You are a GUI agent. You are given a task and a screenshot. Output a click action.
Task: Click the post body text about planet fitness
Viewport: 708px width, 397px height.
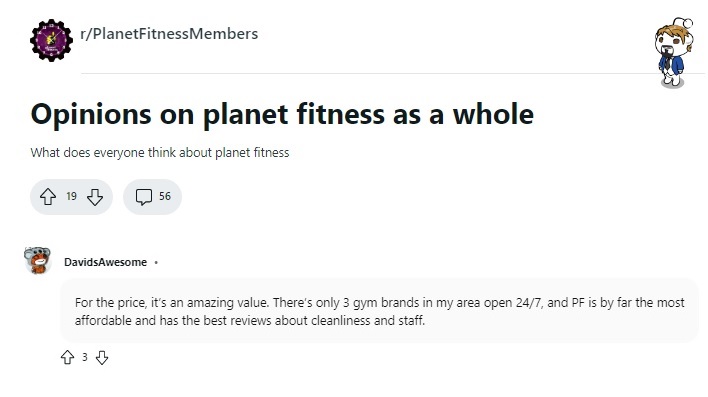[160, 153]
